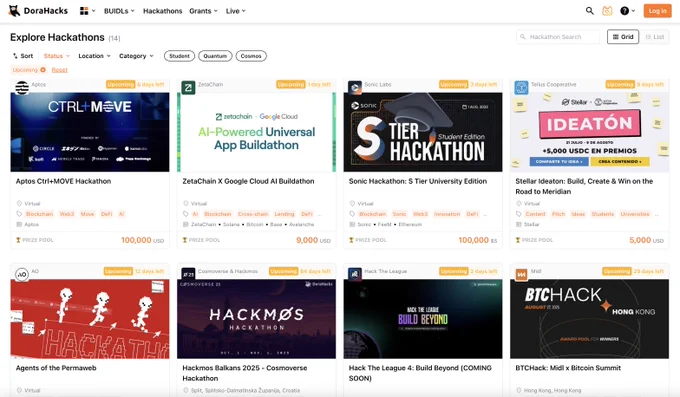Image resolution: width=680 pixels, height=397 pixels.
Task: Click the Aptos organizer logo icon
Action: (x=22, y=87)
